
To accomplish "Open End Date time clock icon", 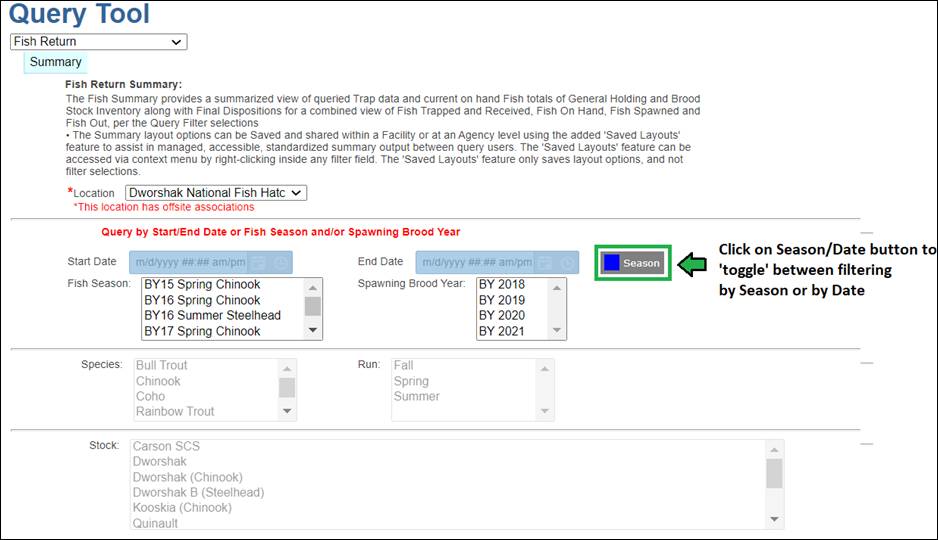I will coord(568,263).
